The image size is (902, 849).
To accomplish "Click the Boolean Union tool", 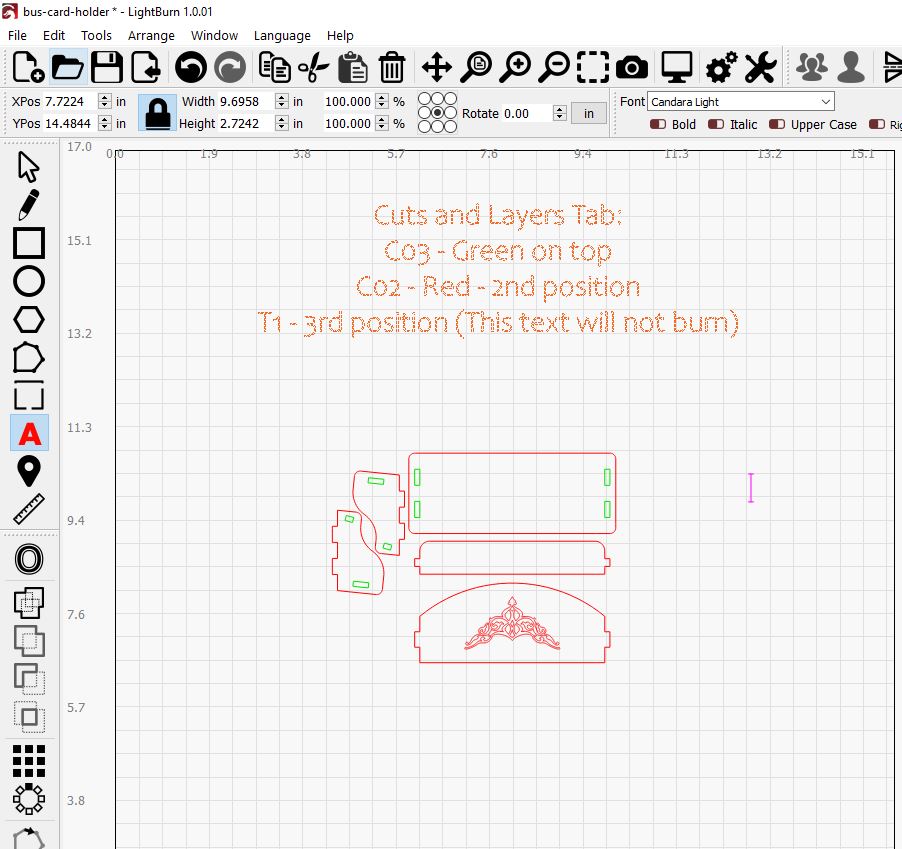I will tap(29, 641).
